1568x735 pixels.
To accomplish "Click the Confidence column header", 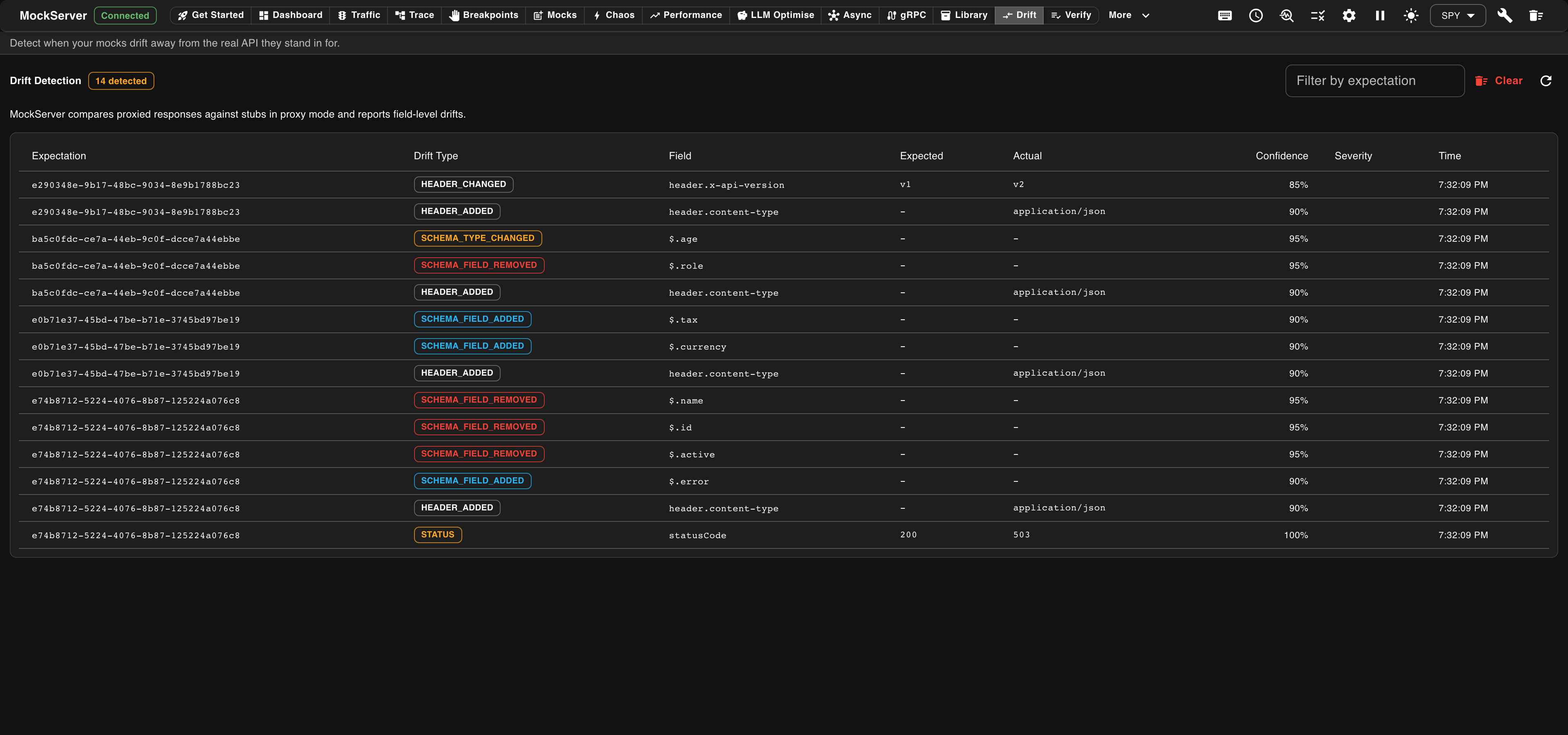I will 1282,156.
